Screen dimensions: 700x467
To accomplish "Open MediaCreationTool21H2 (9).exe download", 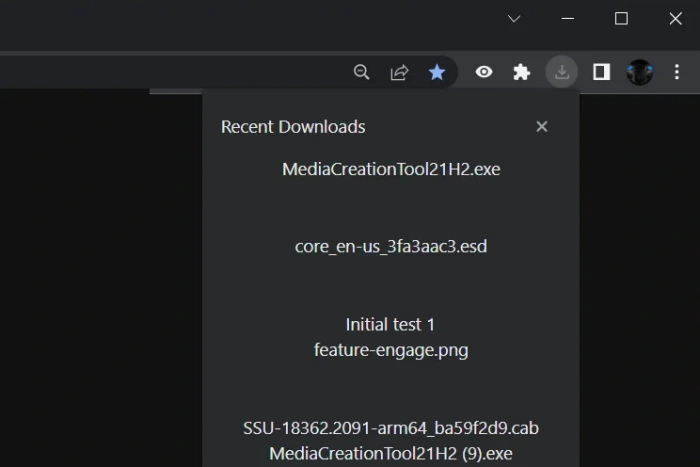I will pyautogui.click(x=391, y=454).
